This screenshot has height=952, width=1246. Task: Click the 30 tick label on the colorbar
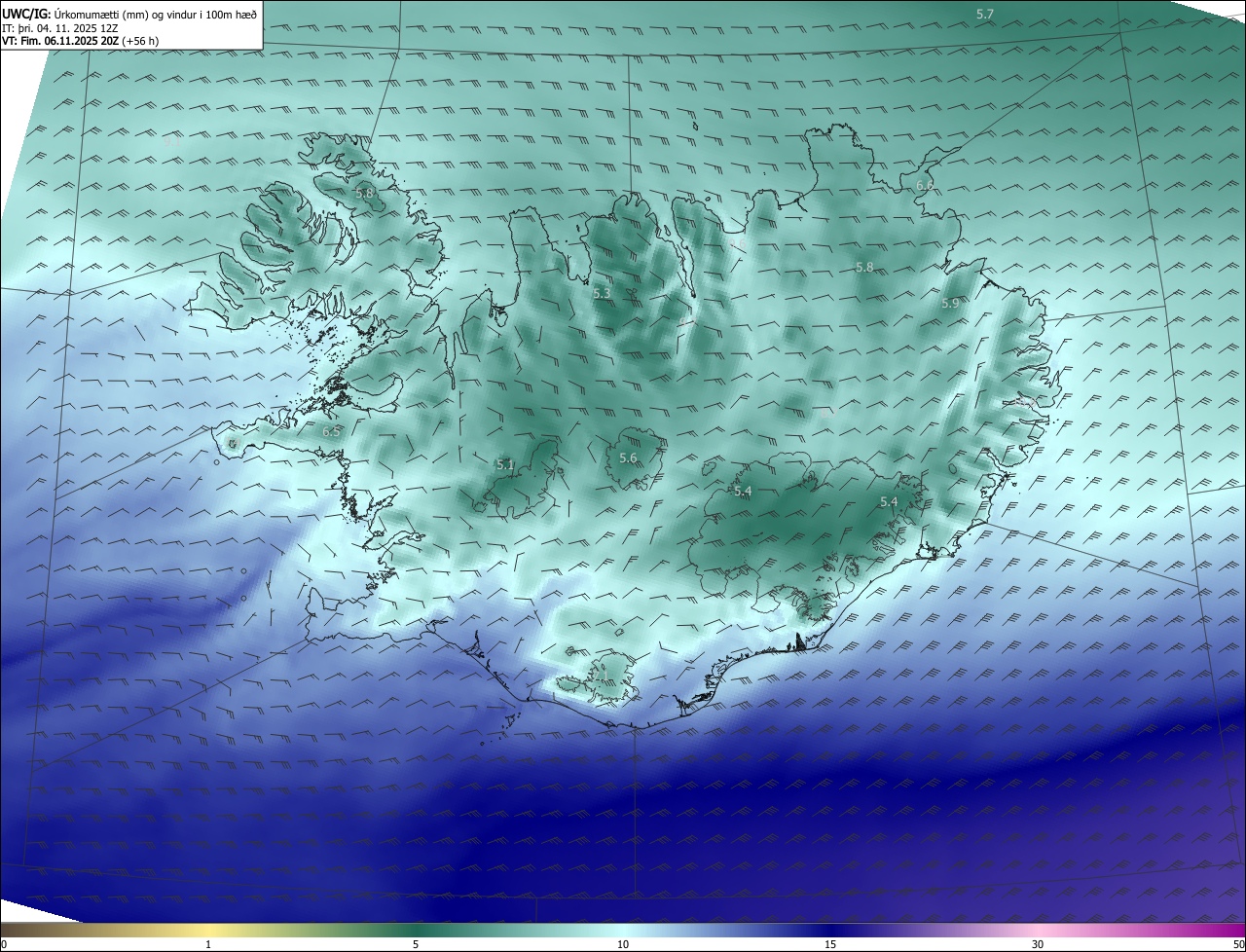pos(1038,945)
